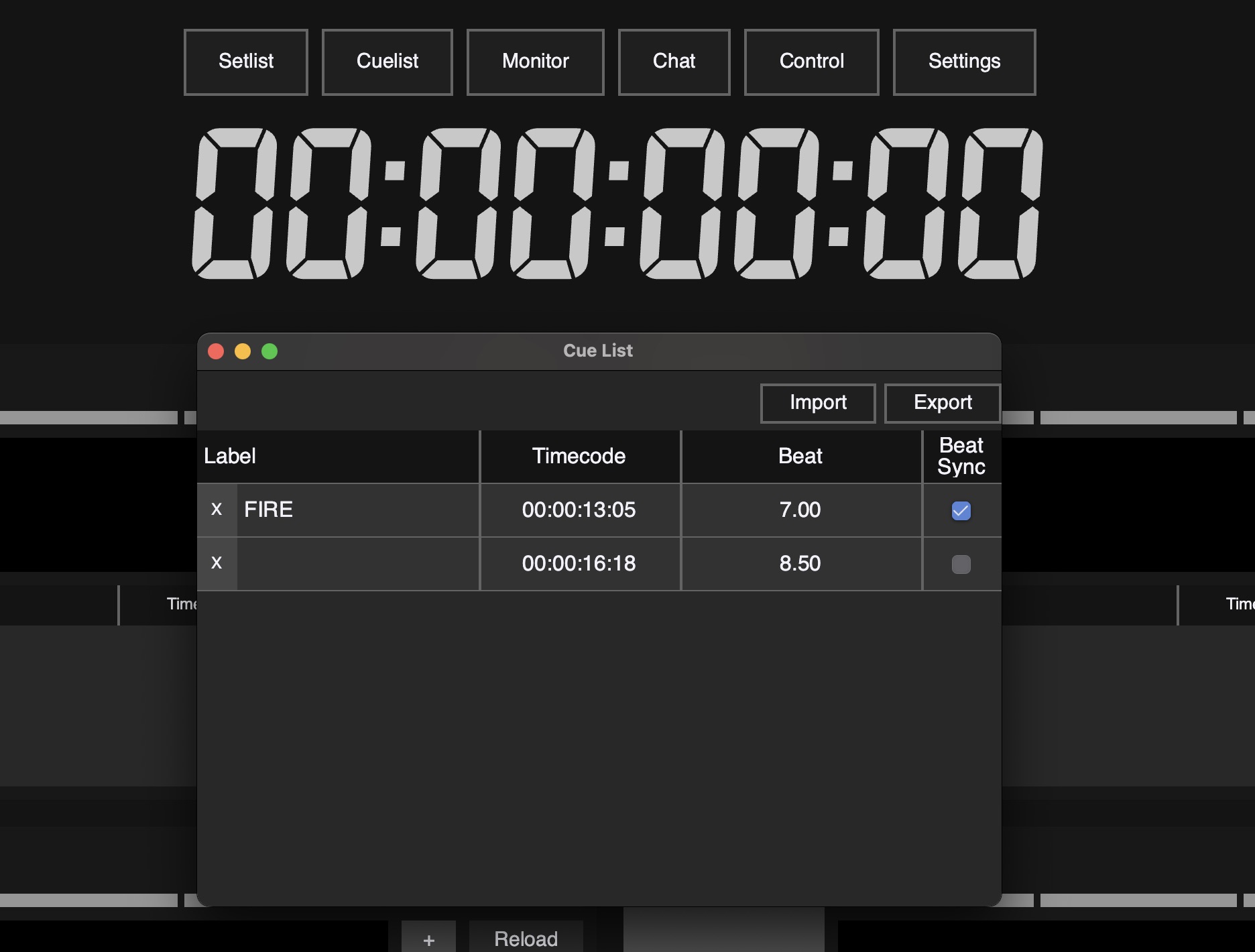
Task: Click the Reload button
Action: (x=526, y=938)
